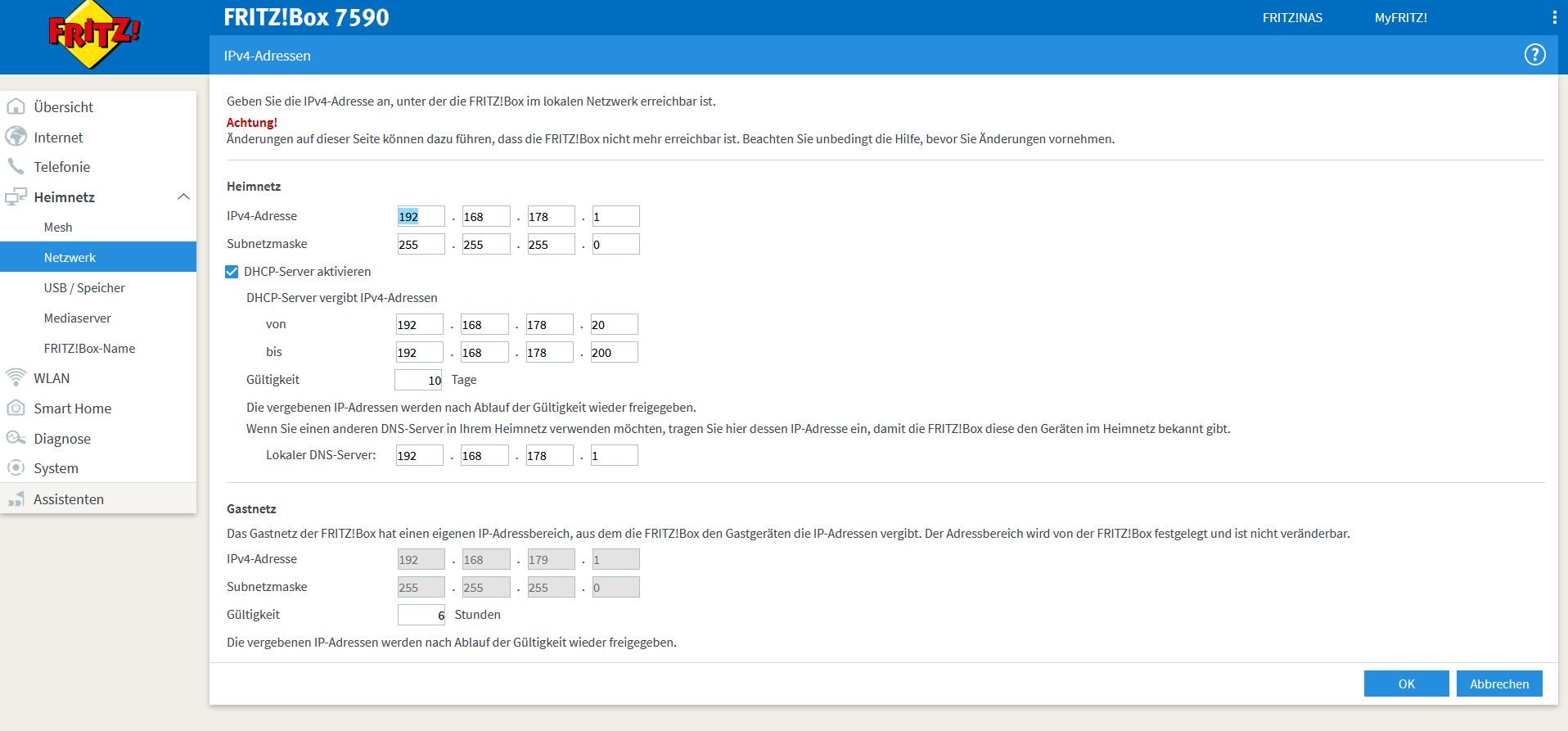Click Heimnetz IPv4-Adresse first octet field
Screen dimensions: 1568x731
tap(421, 216)
